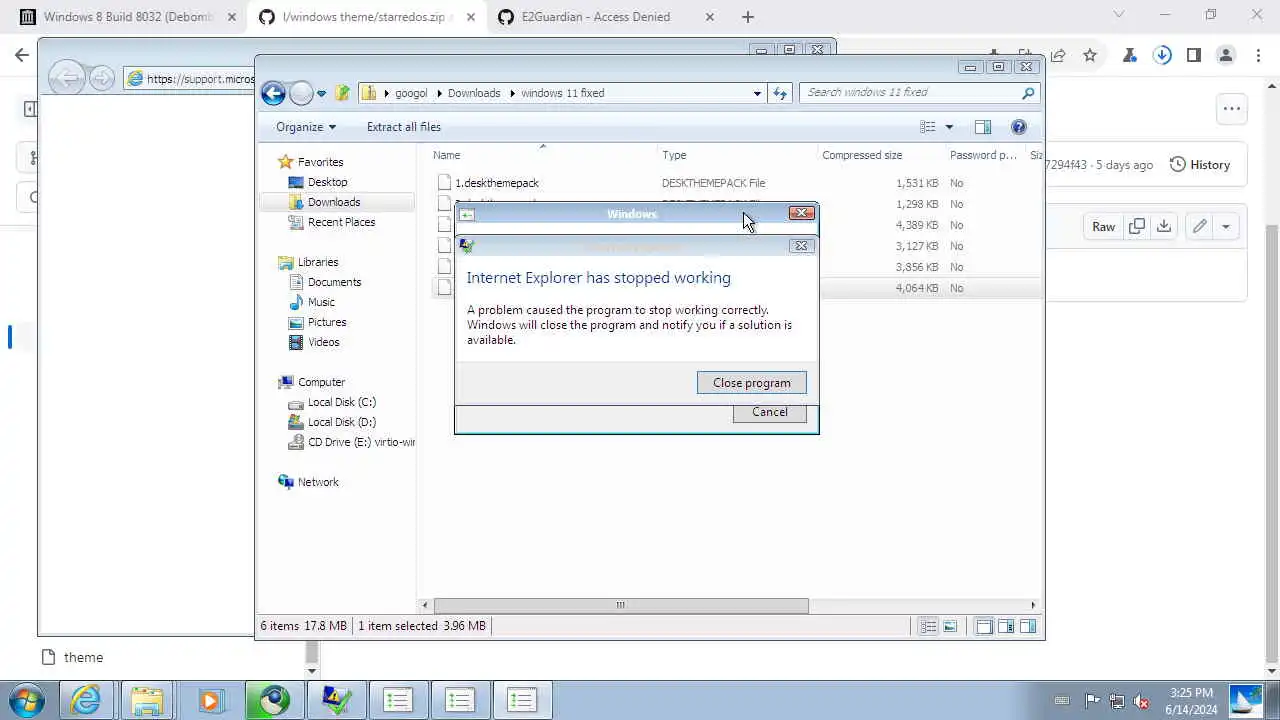
Task: Switch to Windows 8 Build 8032 browser tab
Action: coord(126,17)
